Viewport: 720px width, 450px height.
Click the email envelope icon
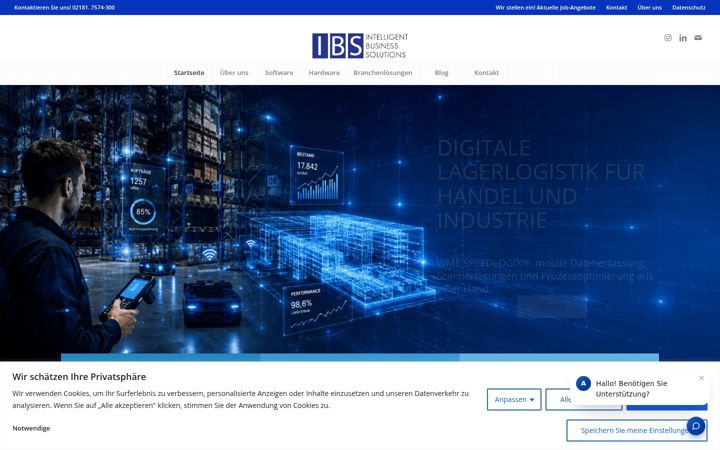click(x=698, y=38)
